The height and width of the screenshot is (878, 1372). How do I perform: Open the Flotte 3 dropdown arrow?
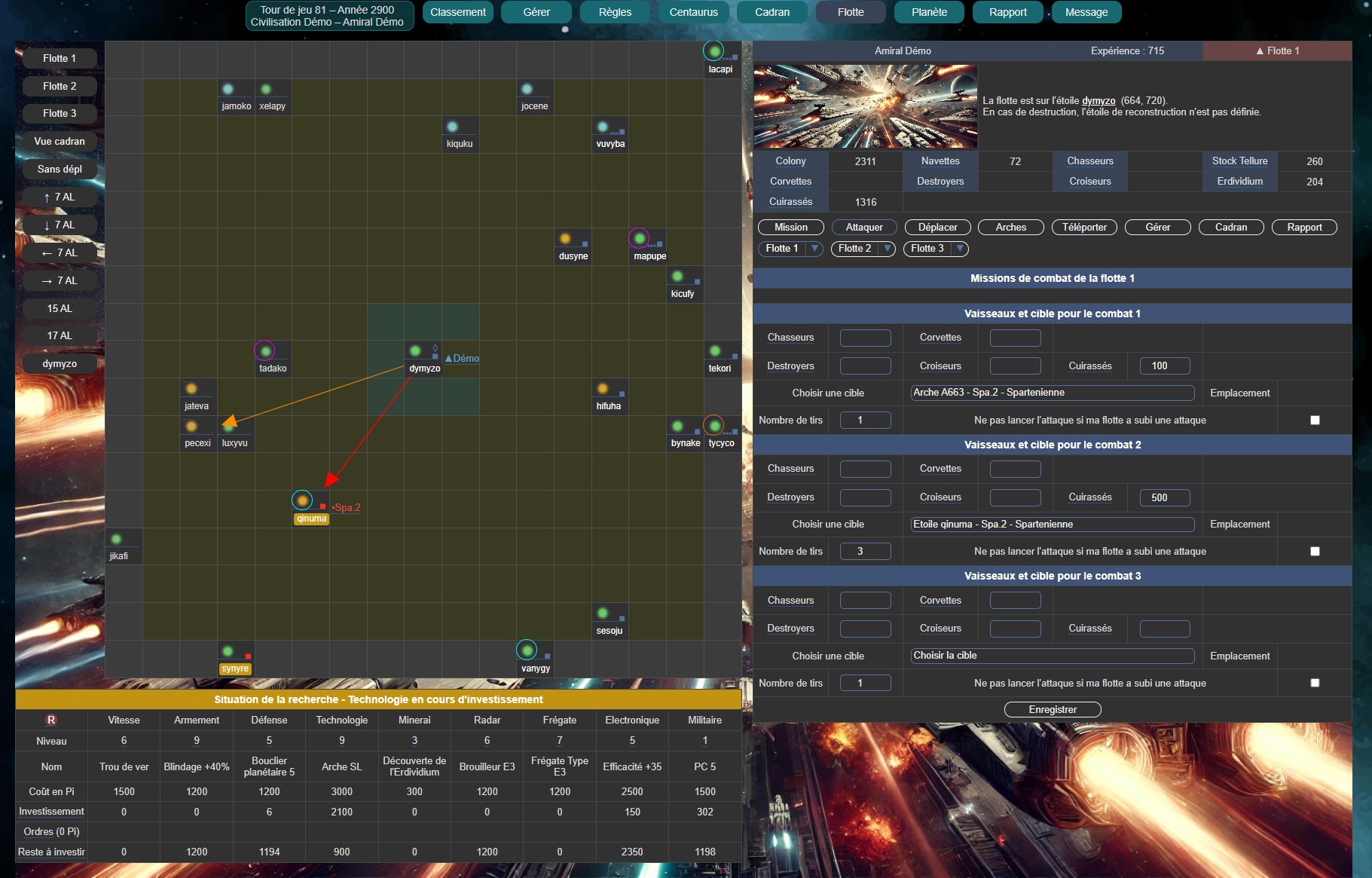[959, 249]
